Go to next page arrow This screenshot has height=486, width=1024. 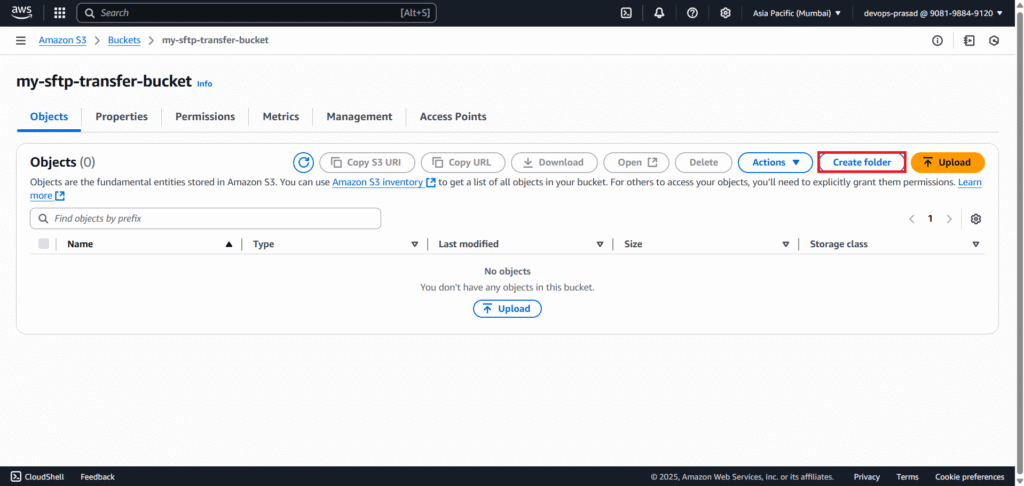(949, 219)
